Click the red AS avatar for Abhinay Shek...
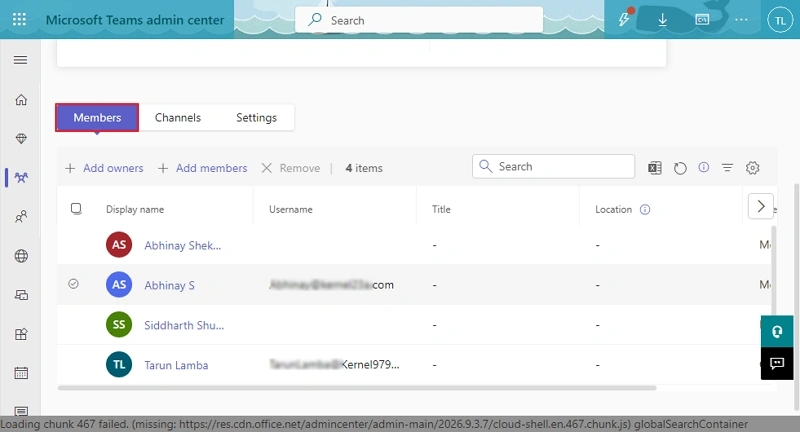 119,245
